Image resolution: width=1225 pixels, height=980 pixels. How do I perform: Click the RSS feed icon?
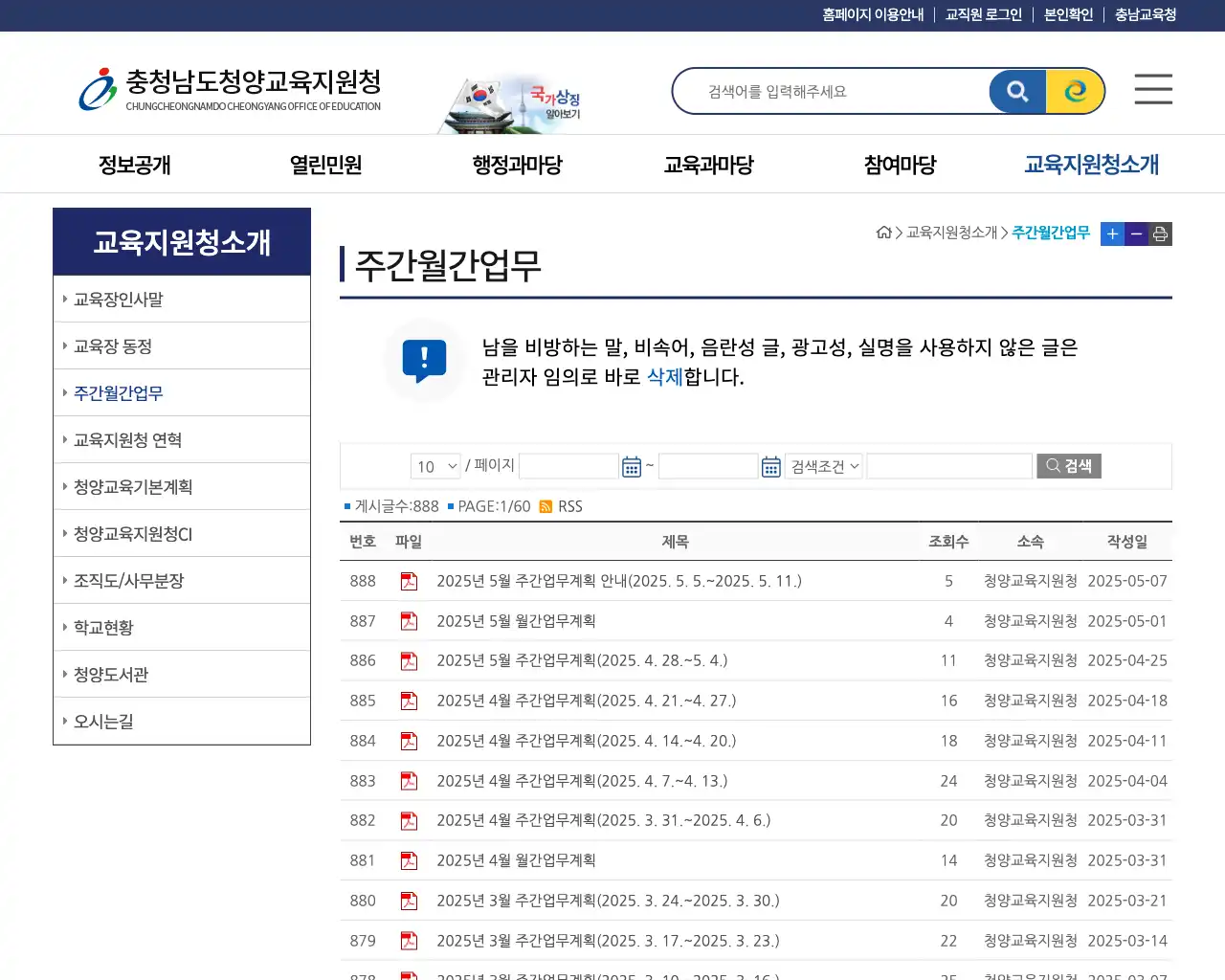tap(546, 506)
